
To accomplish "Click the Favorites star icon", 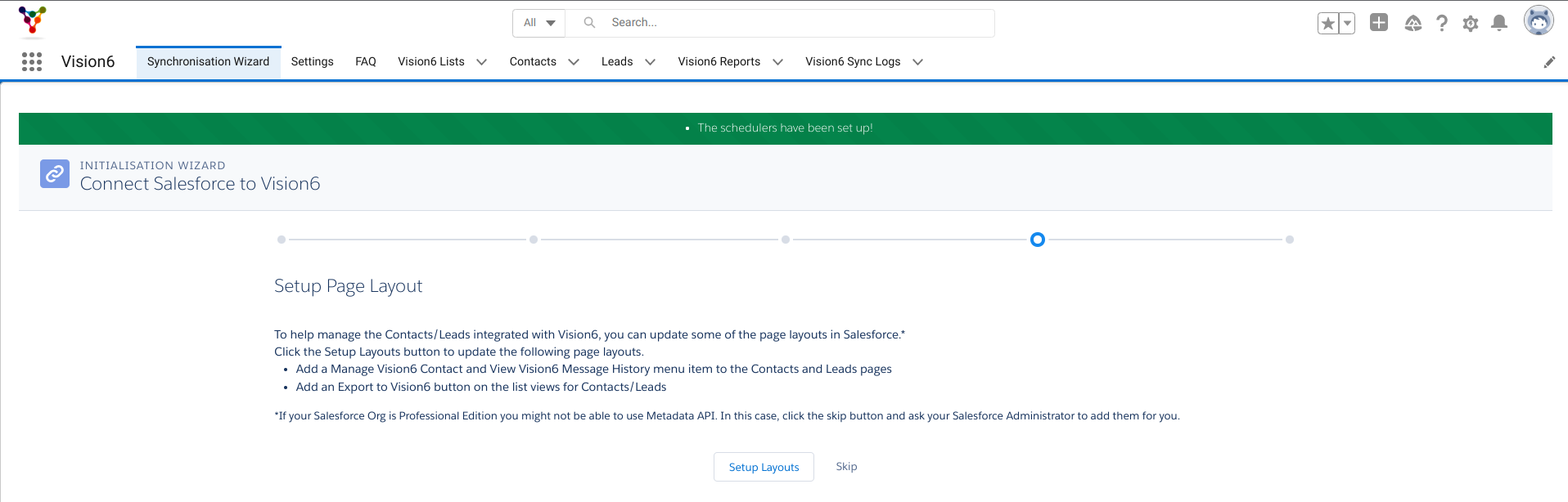I will [1327, 23].
